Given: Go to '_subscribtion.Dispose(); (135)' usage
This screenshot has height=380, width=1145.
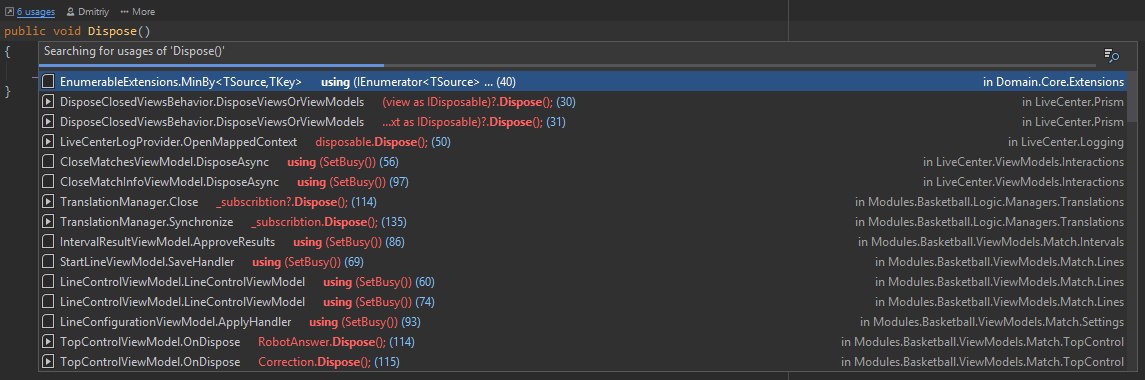Looking at the screenshot, I should click(x=329, y=221).
